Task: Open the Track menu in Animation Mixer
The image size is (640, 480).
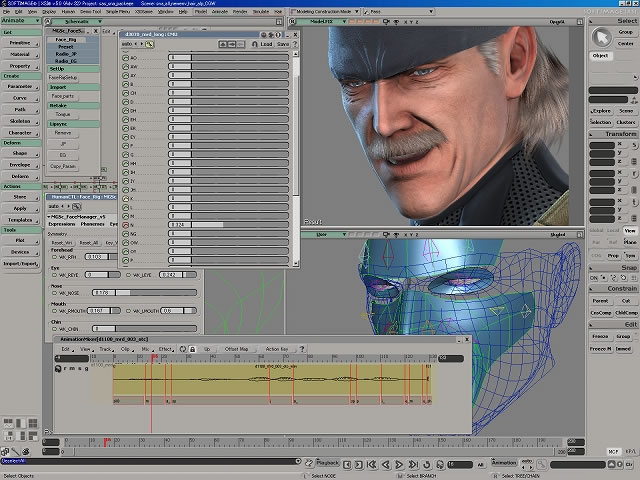Action: [105, 349]
